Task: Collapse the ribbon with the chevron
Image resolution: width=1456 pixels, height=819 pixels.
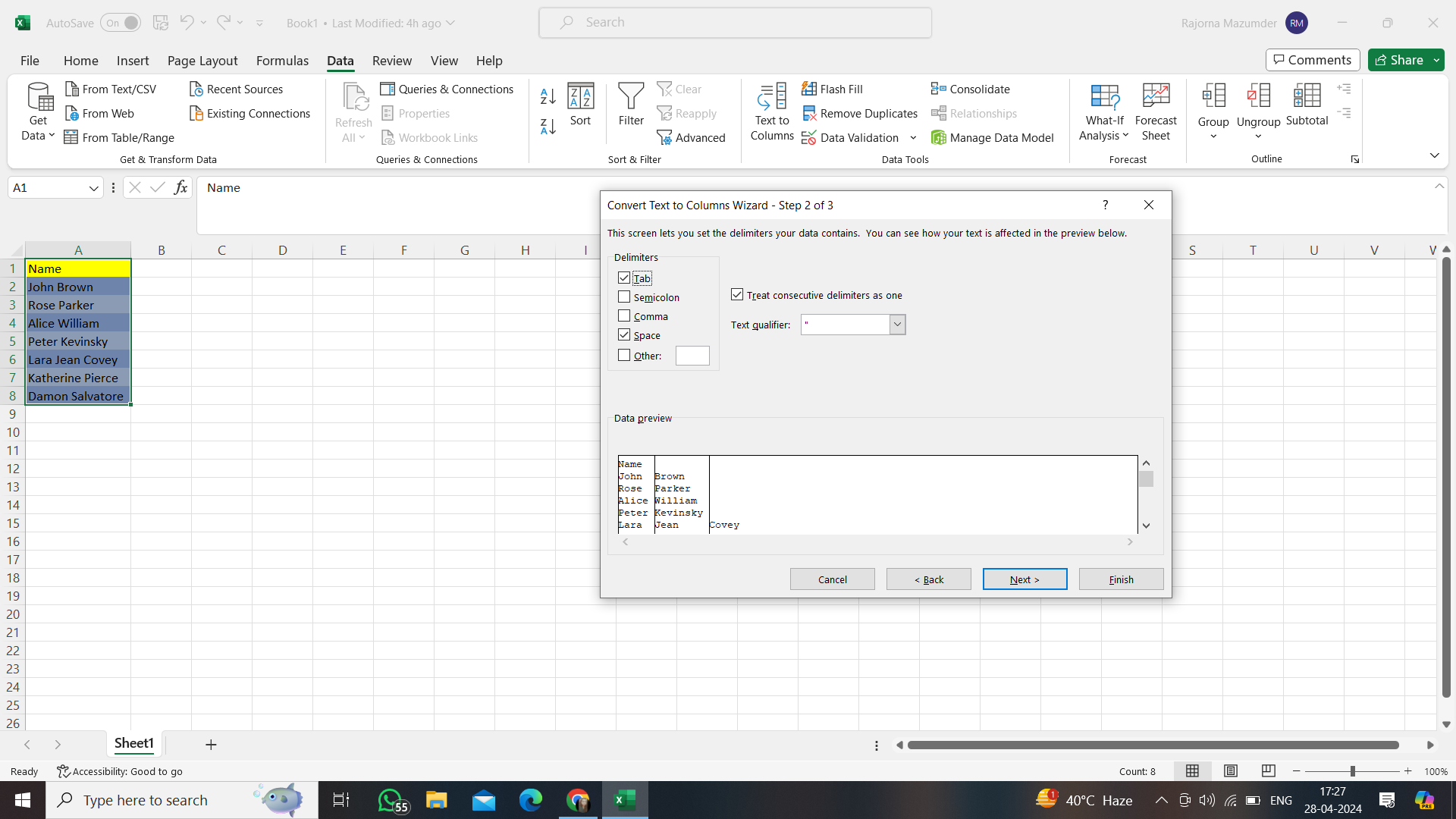Action: 1434,155
